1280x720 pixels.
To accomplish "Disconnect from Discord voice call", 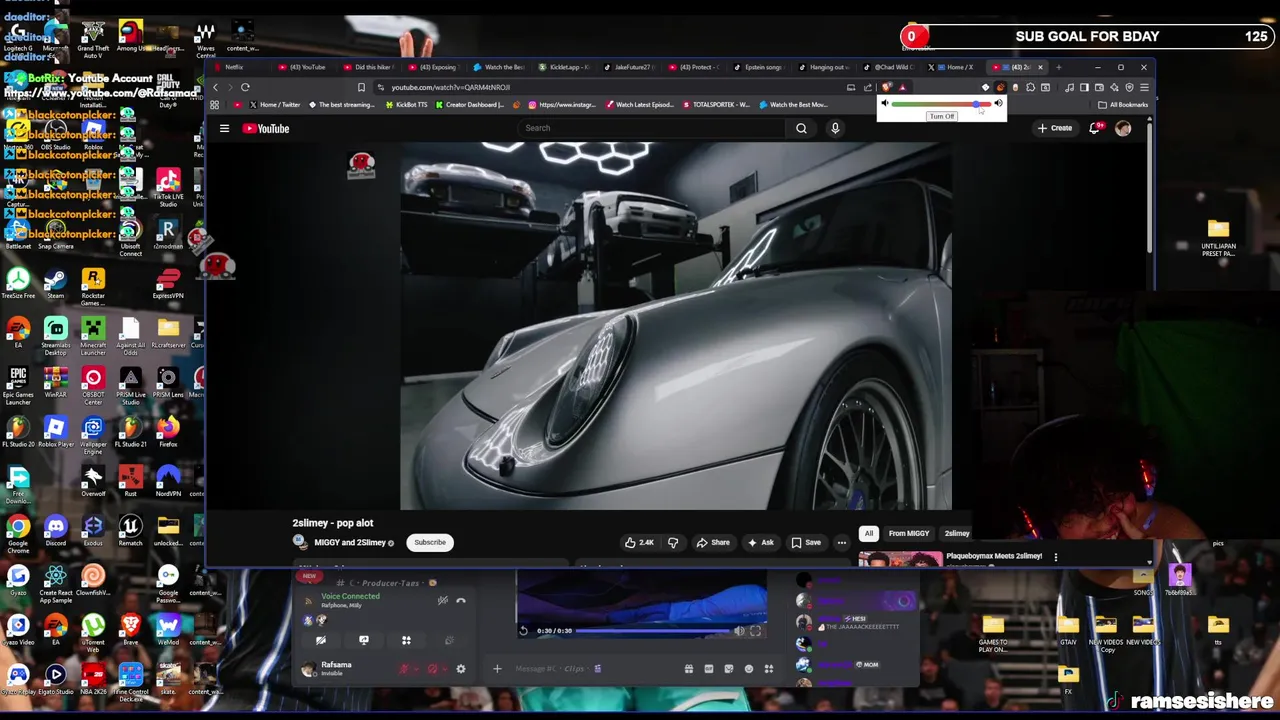I will (461, 600).
